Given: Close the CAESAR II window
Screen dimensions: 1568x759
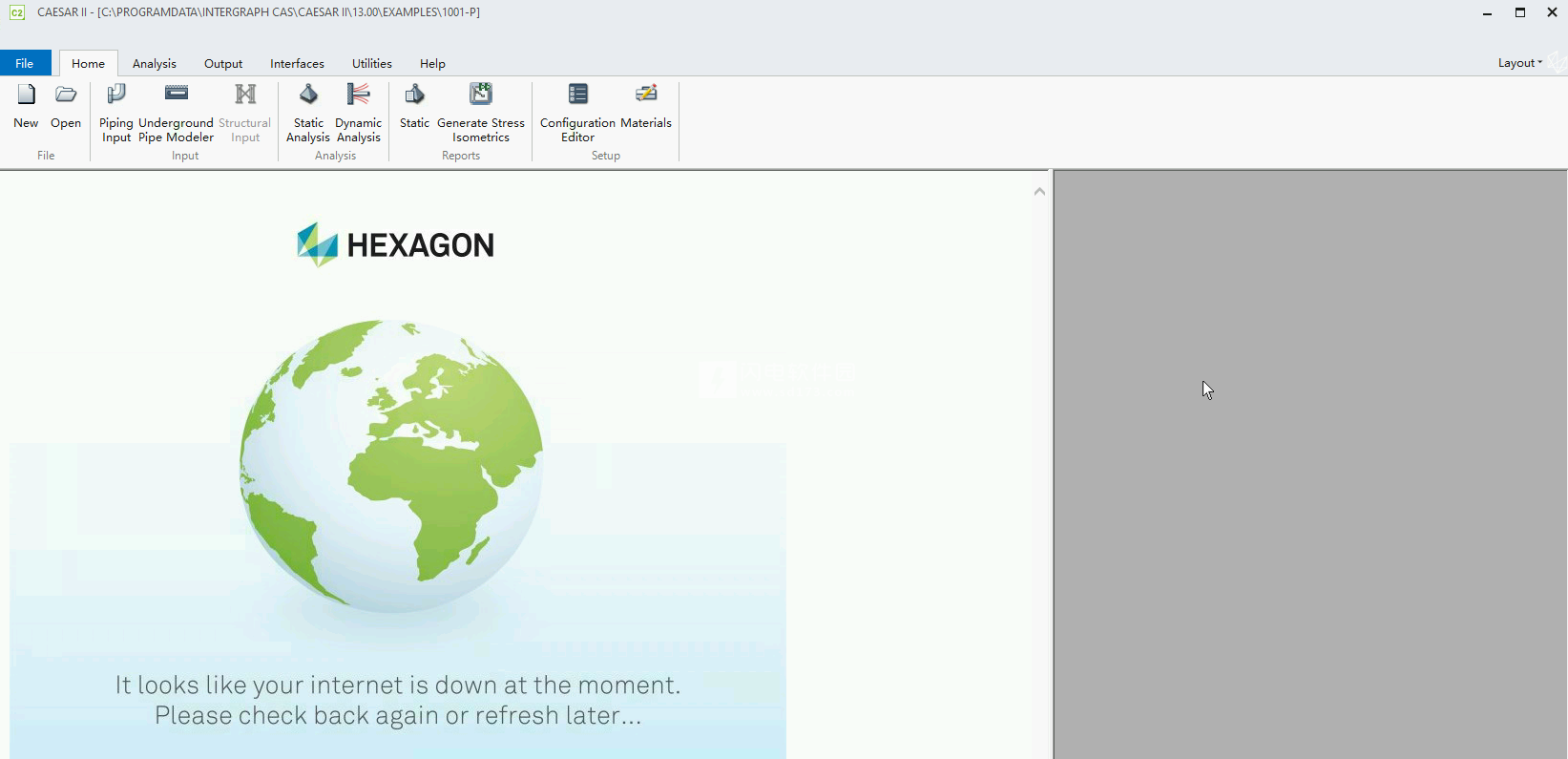Looking at the screenshot, I should pos(1552,12).
